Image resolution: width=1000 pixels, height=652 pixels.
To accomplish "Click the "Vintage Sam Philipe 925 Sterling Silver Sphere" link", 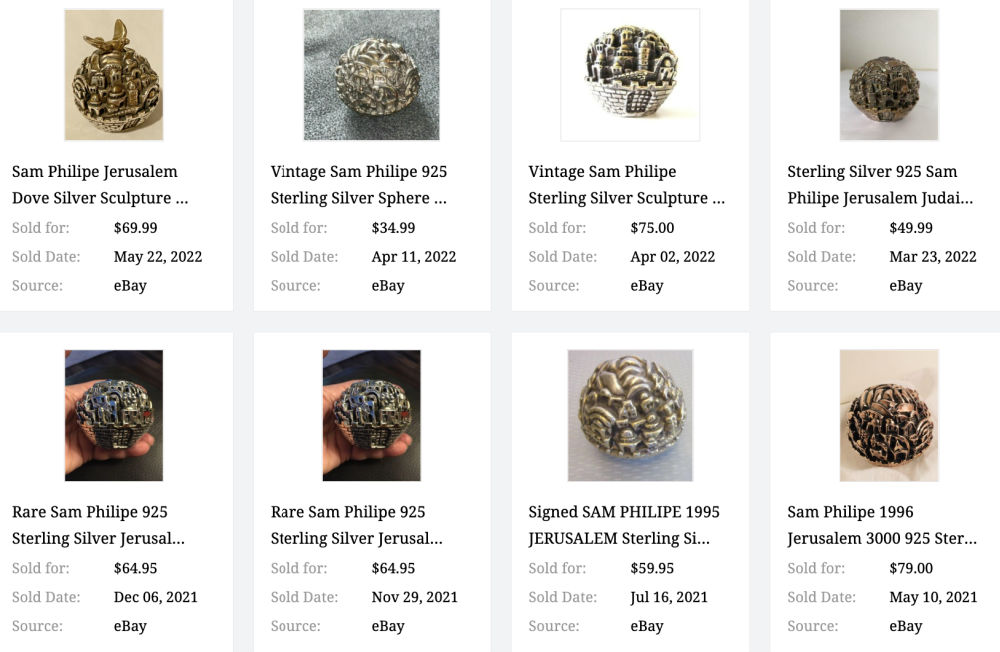I will [359, 185].
